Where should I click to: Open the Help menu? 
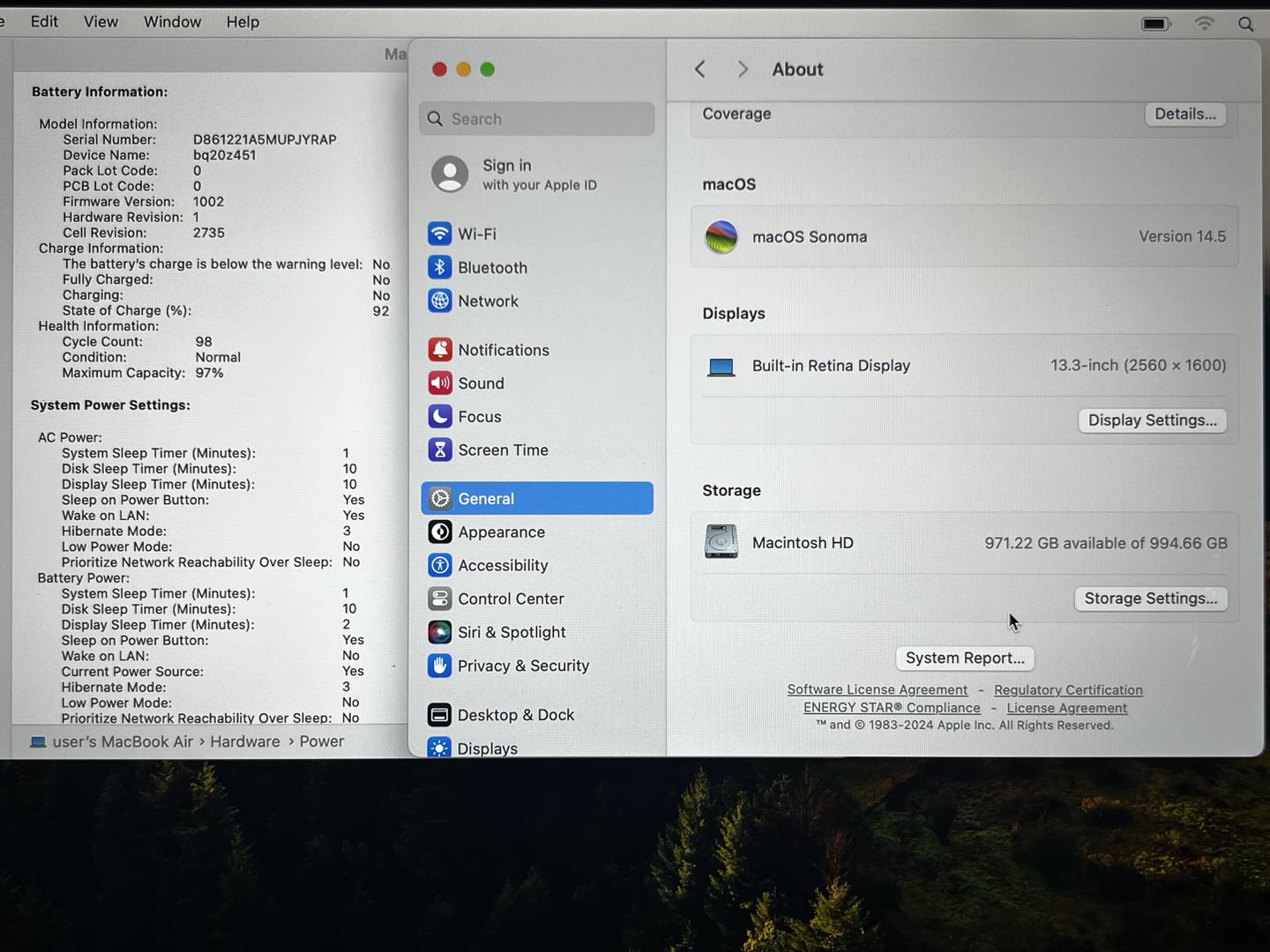[x=243, y=22]
